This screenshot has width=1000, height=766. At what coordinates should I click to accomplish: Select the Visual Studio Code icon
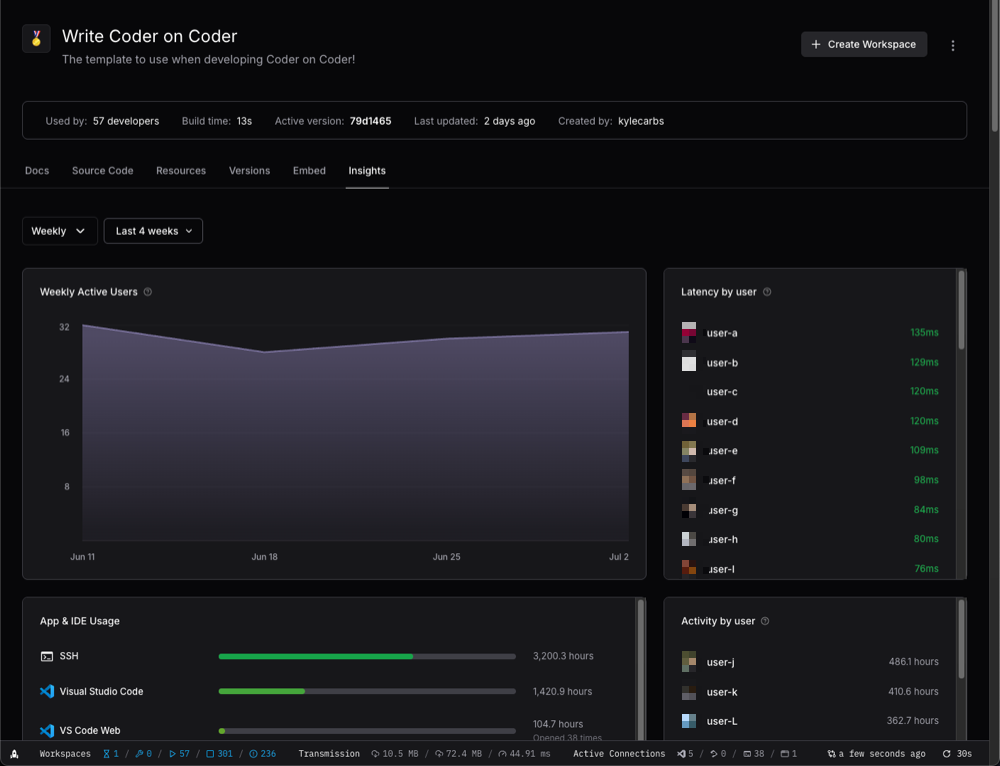45,691
